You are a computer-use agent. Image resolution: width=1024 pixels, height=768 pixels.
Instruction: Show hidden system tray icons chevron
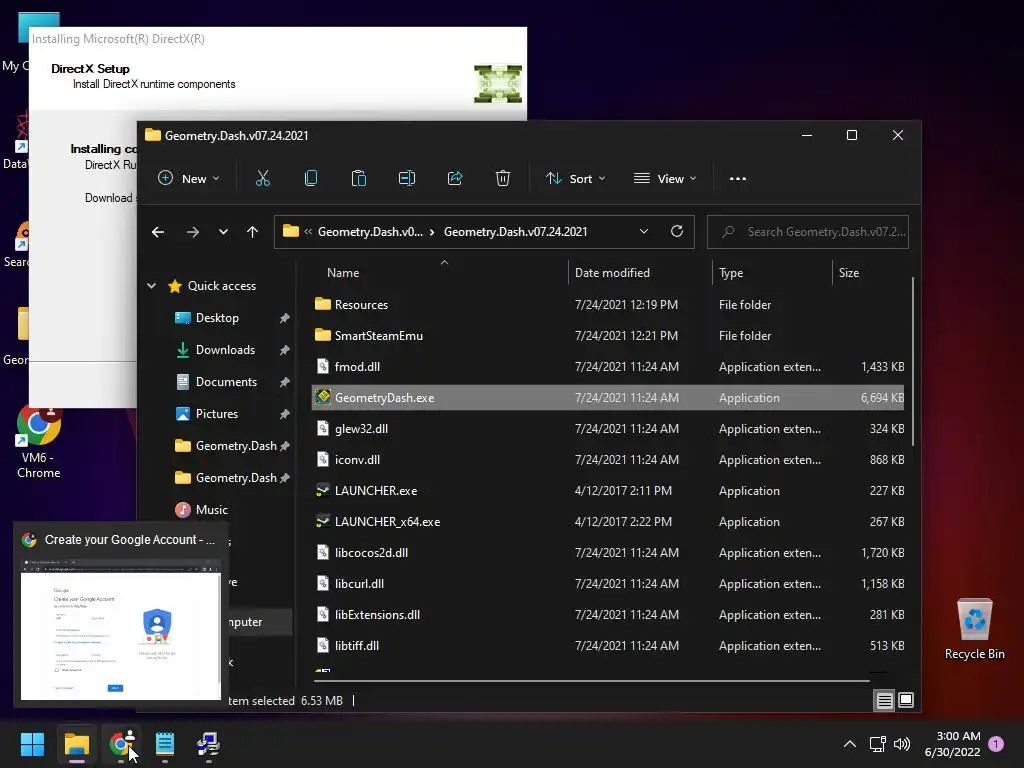850,744
